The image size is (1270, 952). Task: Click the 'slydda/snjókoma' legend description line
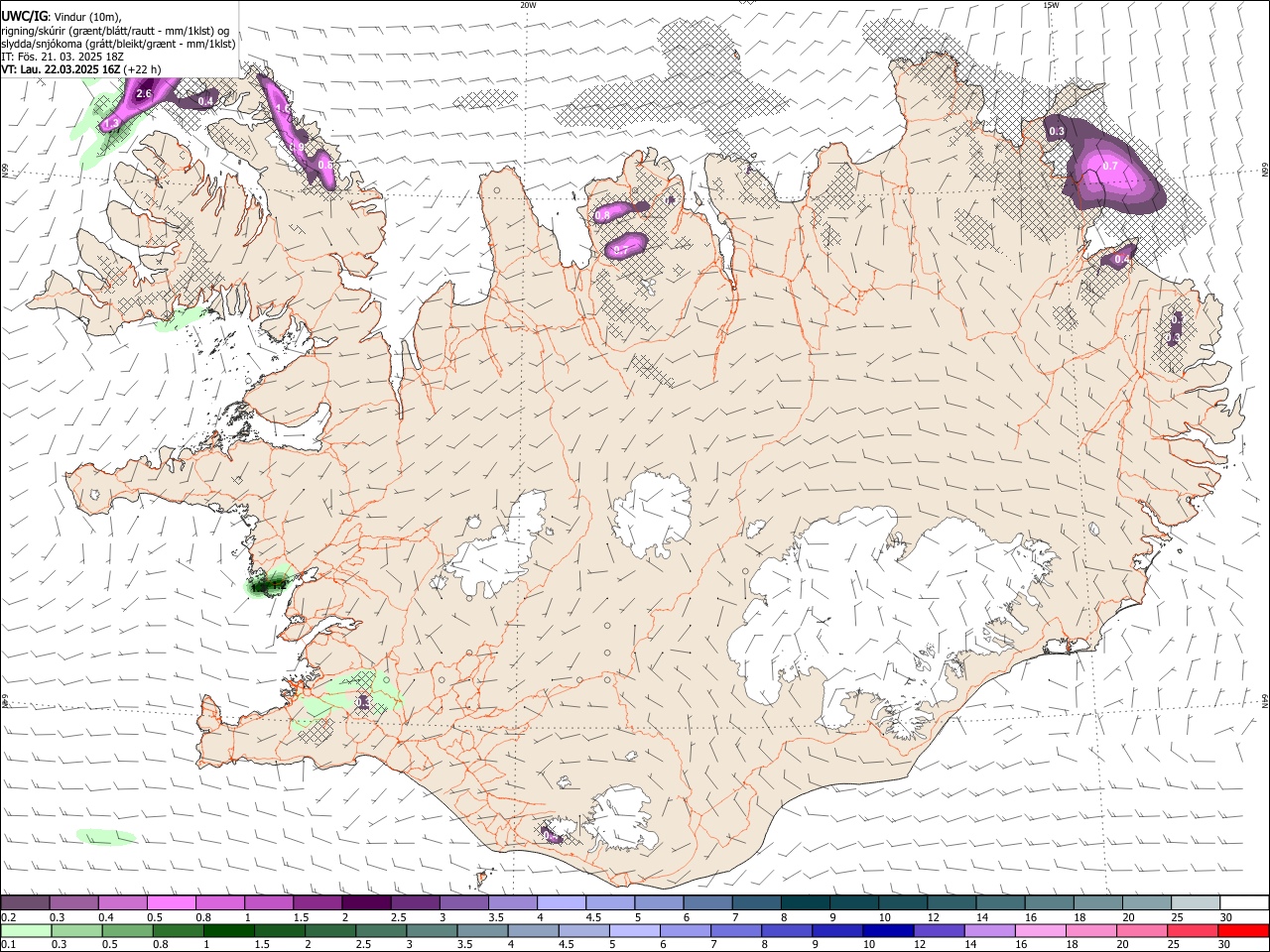coord(118,44)
